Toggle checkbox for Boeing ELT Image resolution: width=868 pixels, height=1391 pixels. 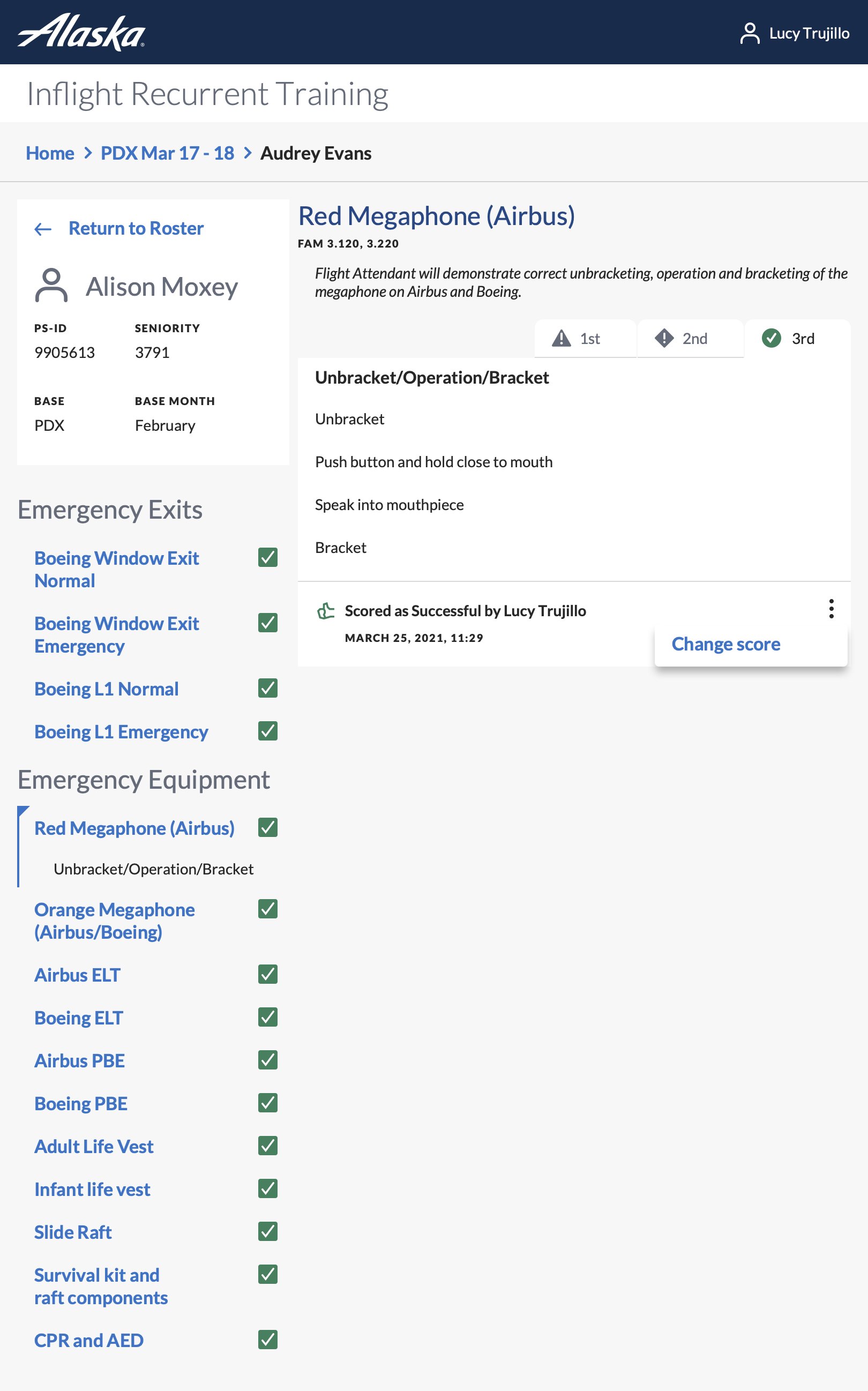tap(268, 1018)
